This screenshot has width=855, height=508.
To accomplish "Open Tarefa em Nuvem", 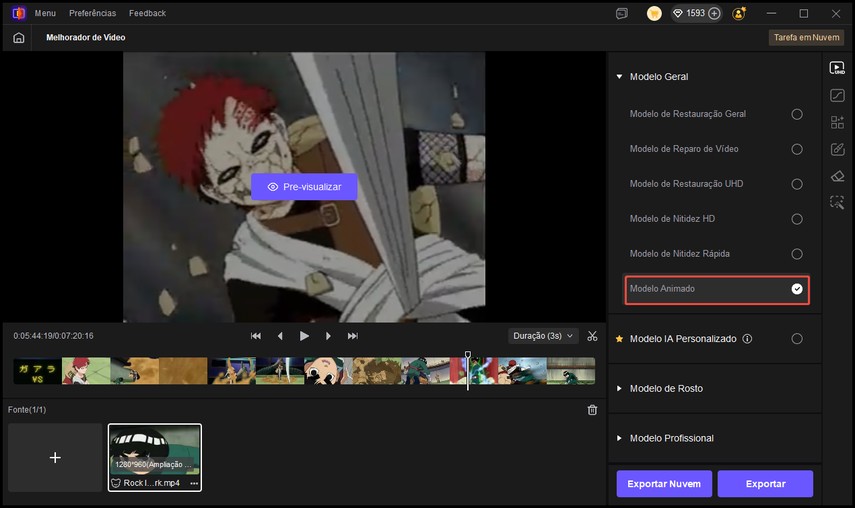I will 806,38.
